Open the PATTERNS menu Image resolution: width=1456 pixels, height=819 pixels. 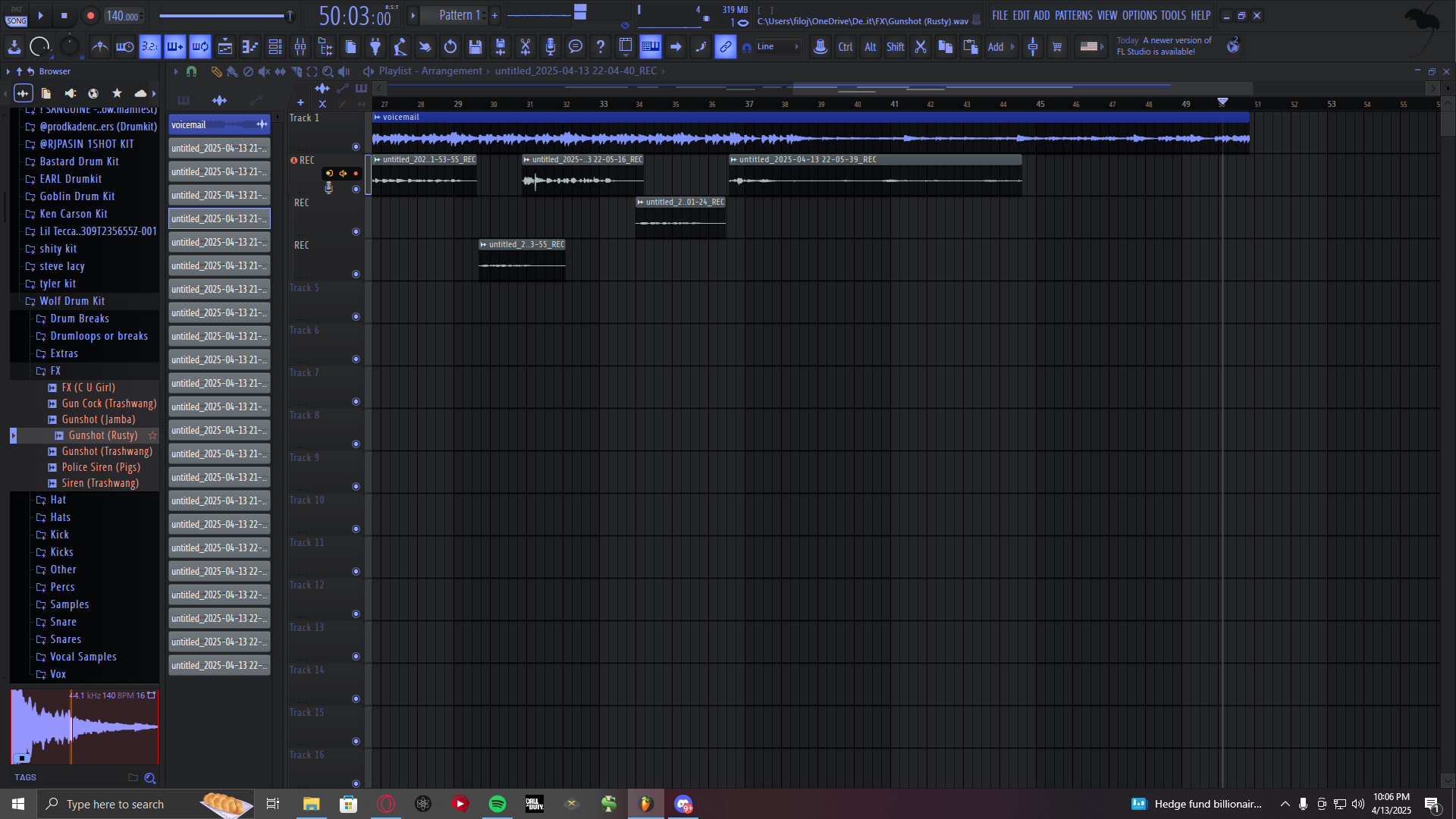coord(1073,15)
